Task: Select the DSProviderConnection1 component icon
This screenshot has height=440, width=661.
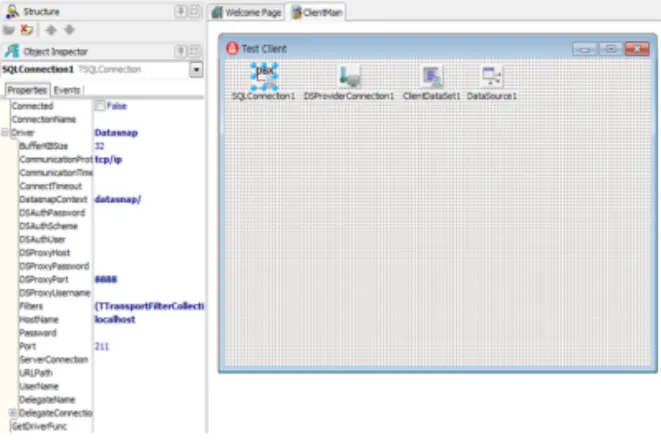Action: [x=349, y=76]
